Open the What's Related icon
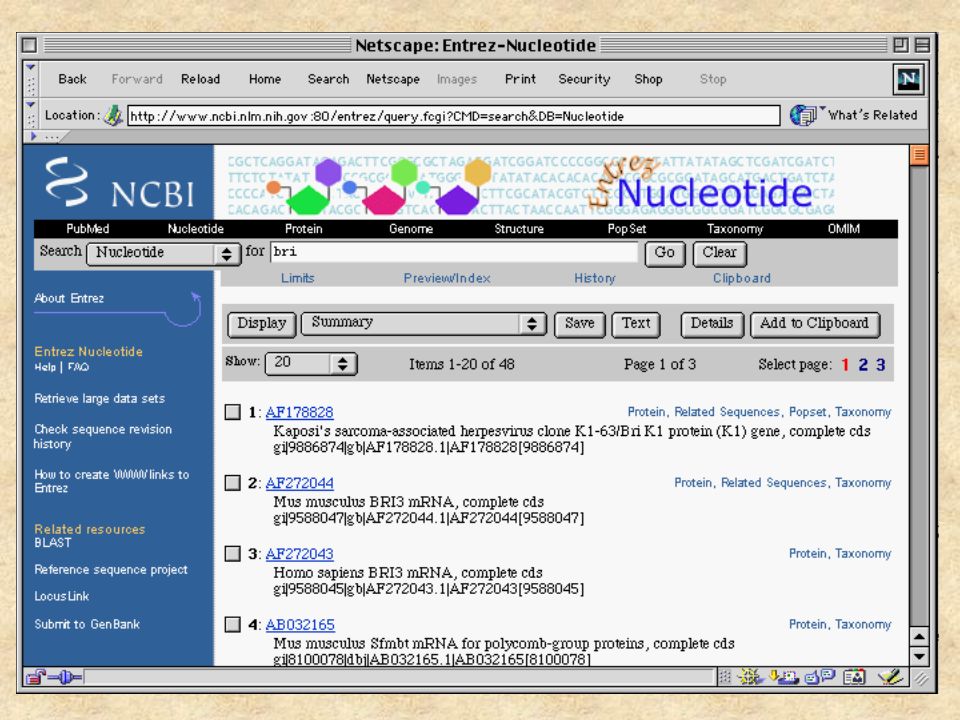Image resolution: width=960 pixels, height=720 pixels. 803,115
